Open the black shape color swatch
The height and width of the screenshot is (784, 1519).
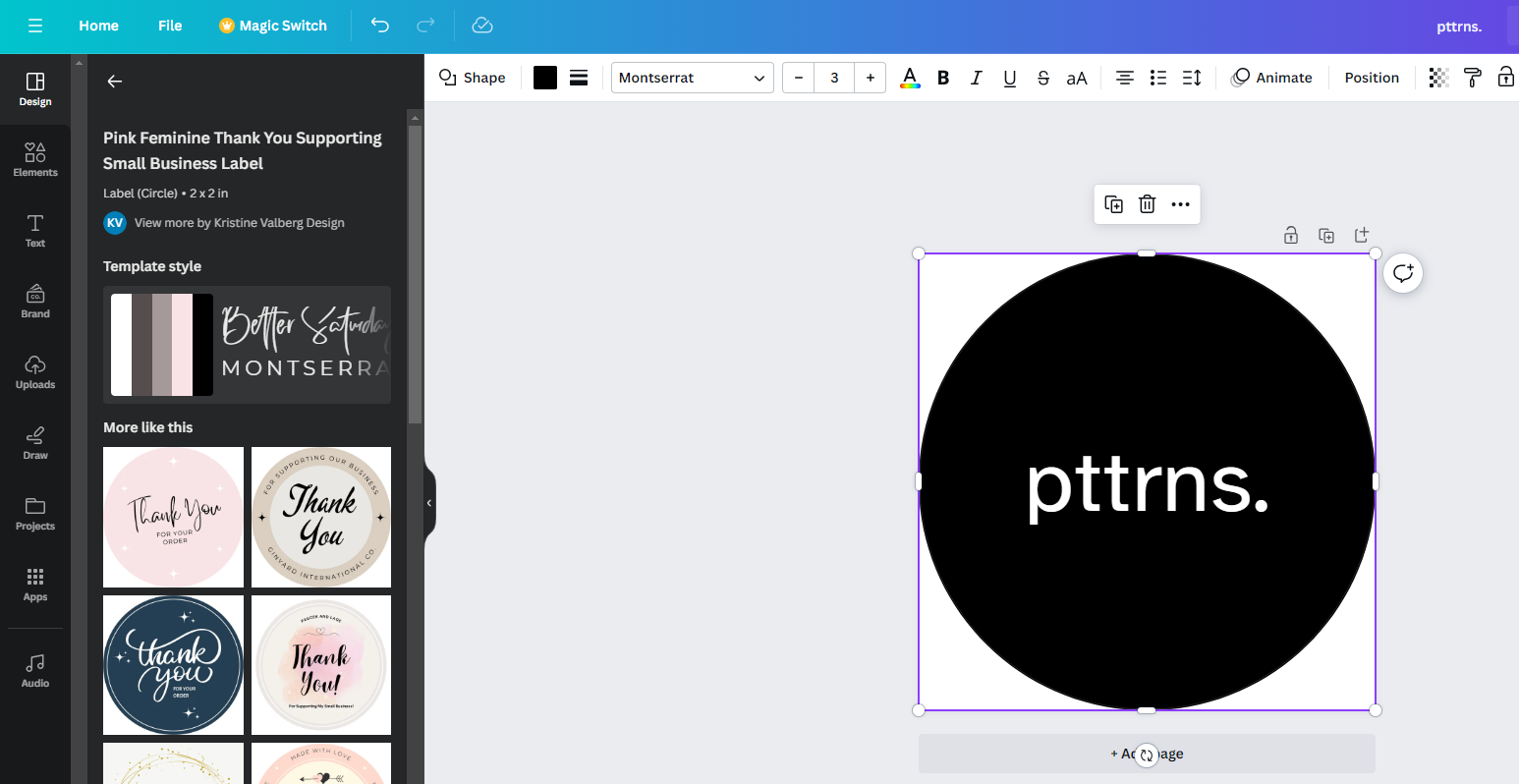(545, 78)
